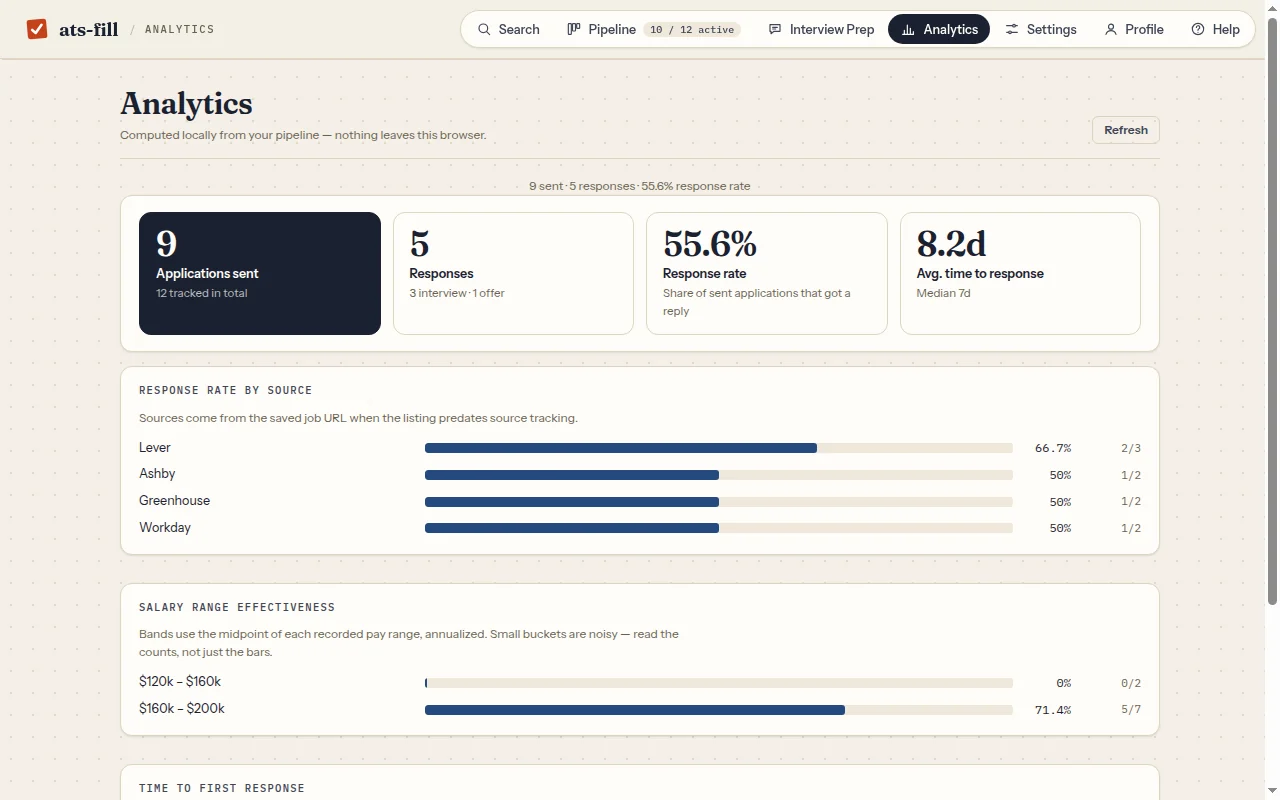The width and height of the screenshot is (1280, 800).
Task: Click the page vertical scrollbar
Action: coord(1272,310)
